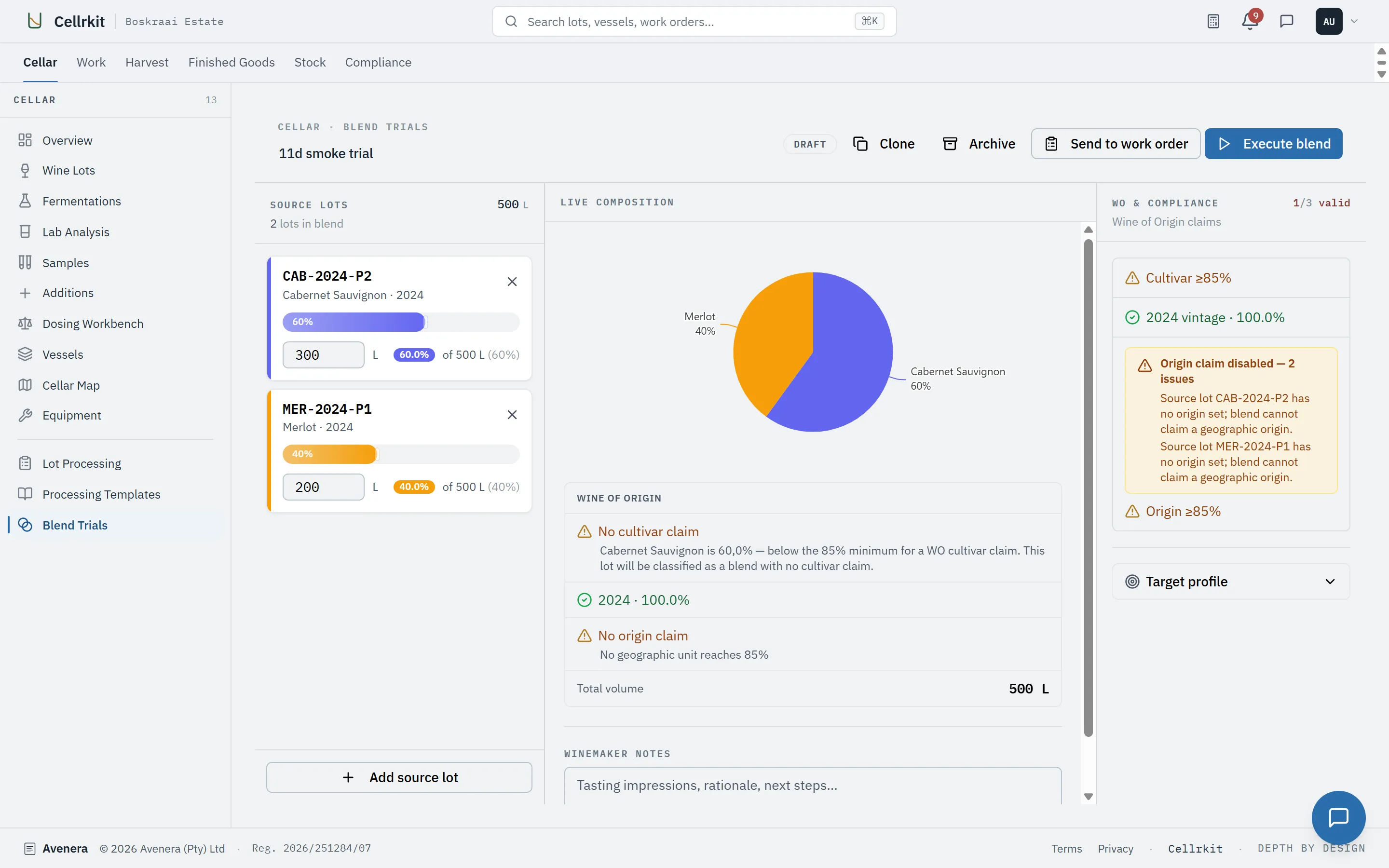Switch to the Compliance tab
The height and width of the screenshot is (868, 1389).
378,62
